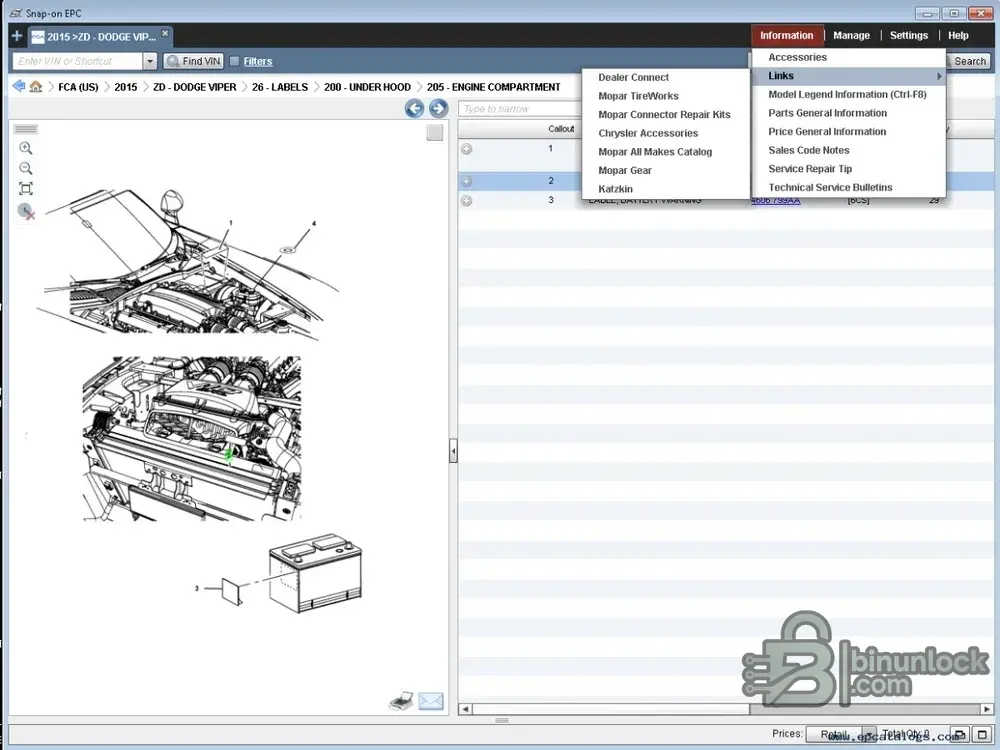Close the 2015 ZD Dodge Viper tab

coord(165,33)
